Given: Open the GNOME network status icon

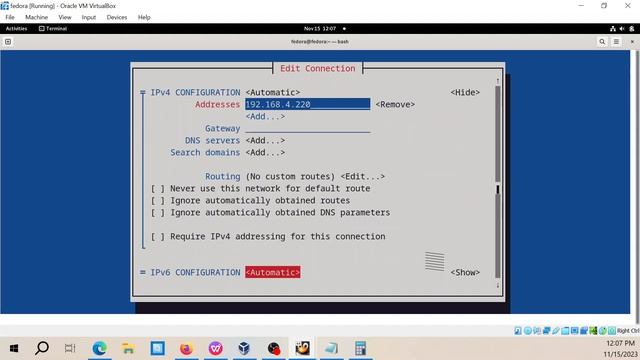Looking at the screenshot, I should pos(613,29).
